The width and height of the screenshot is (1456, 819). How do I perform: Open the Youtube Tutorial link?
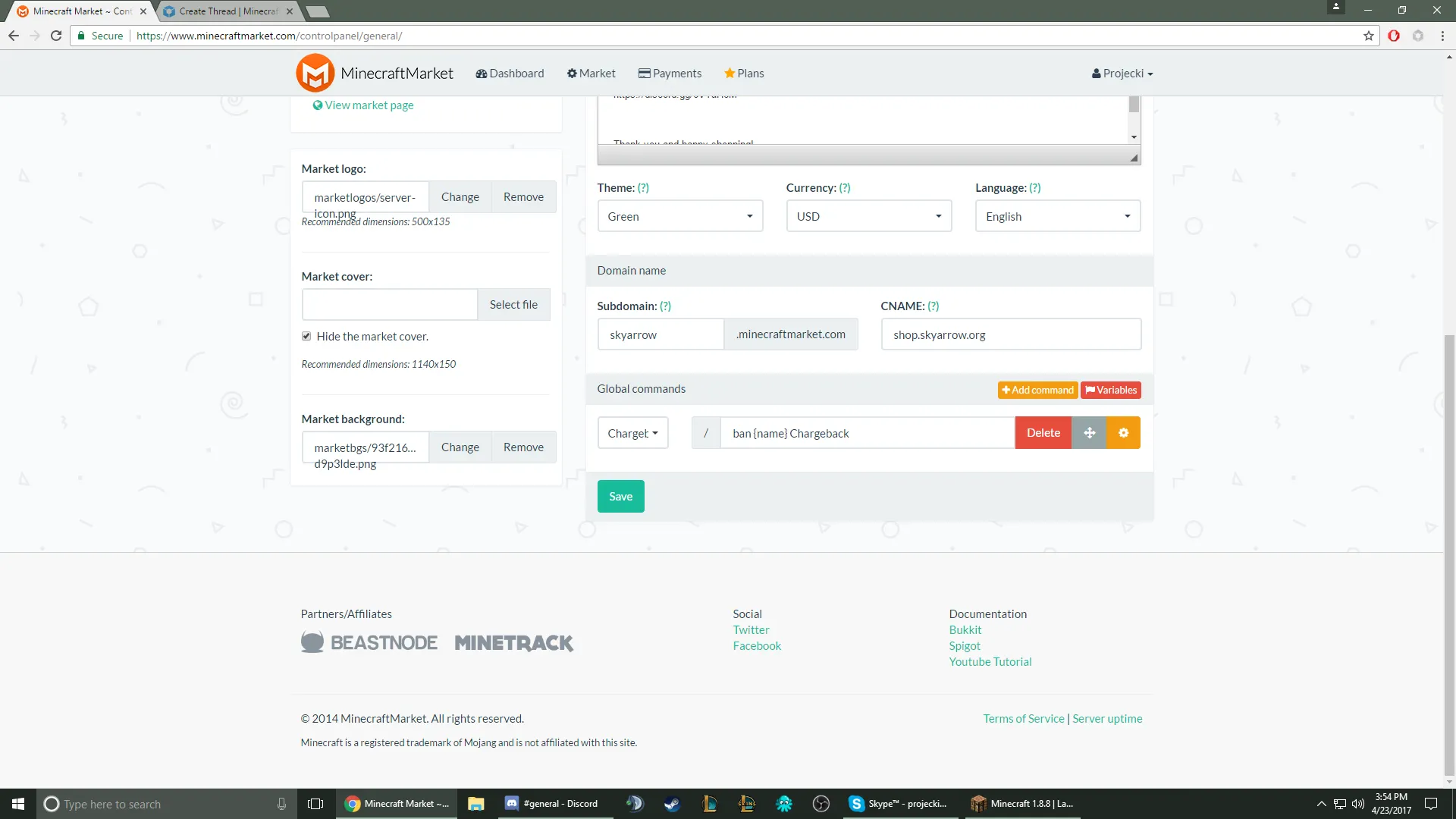[x=990, y=662]
